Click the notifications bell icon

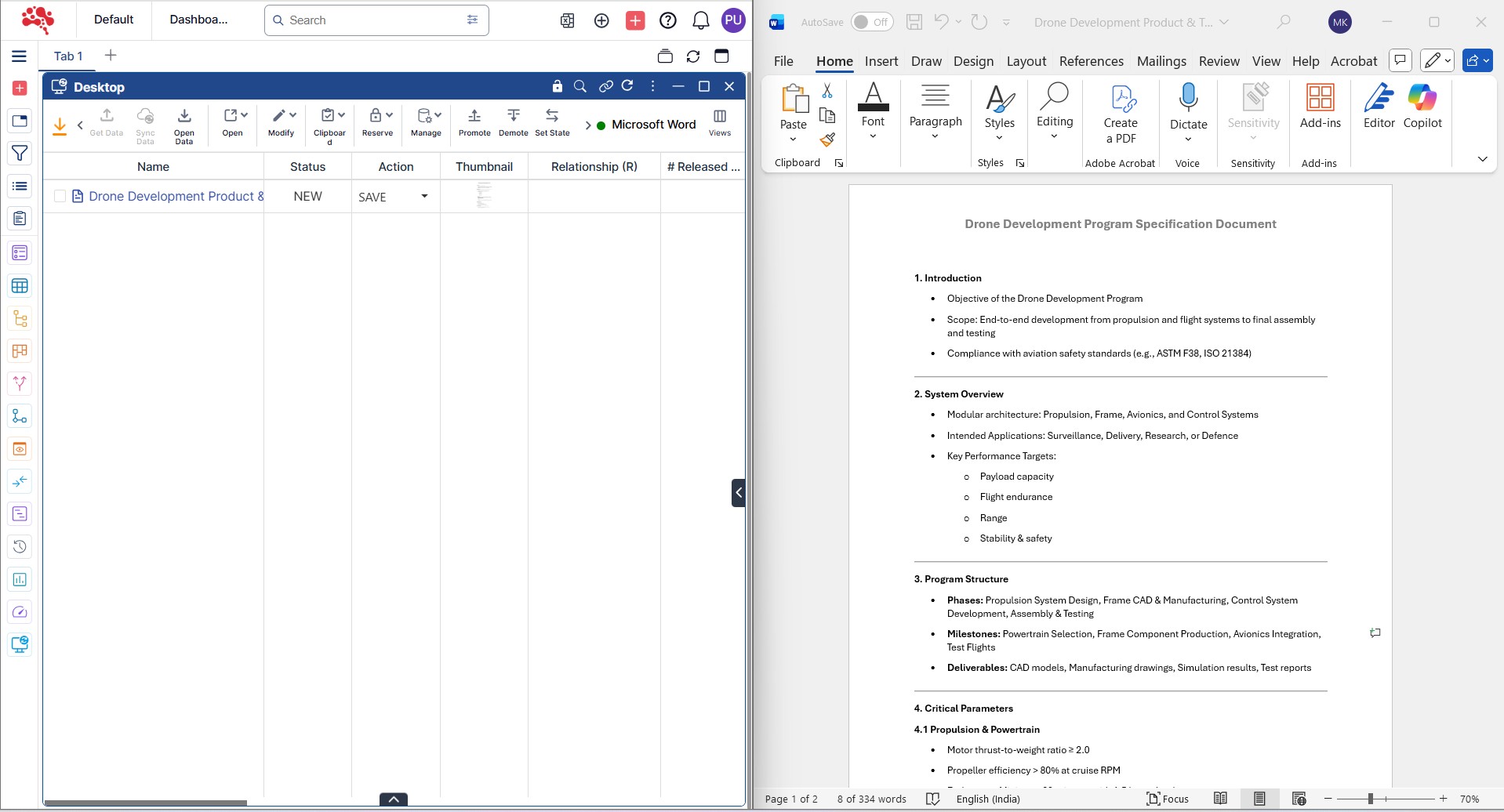pos(701,21)
